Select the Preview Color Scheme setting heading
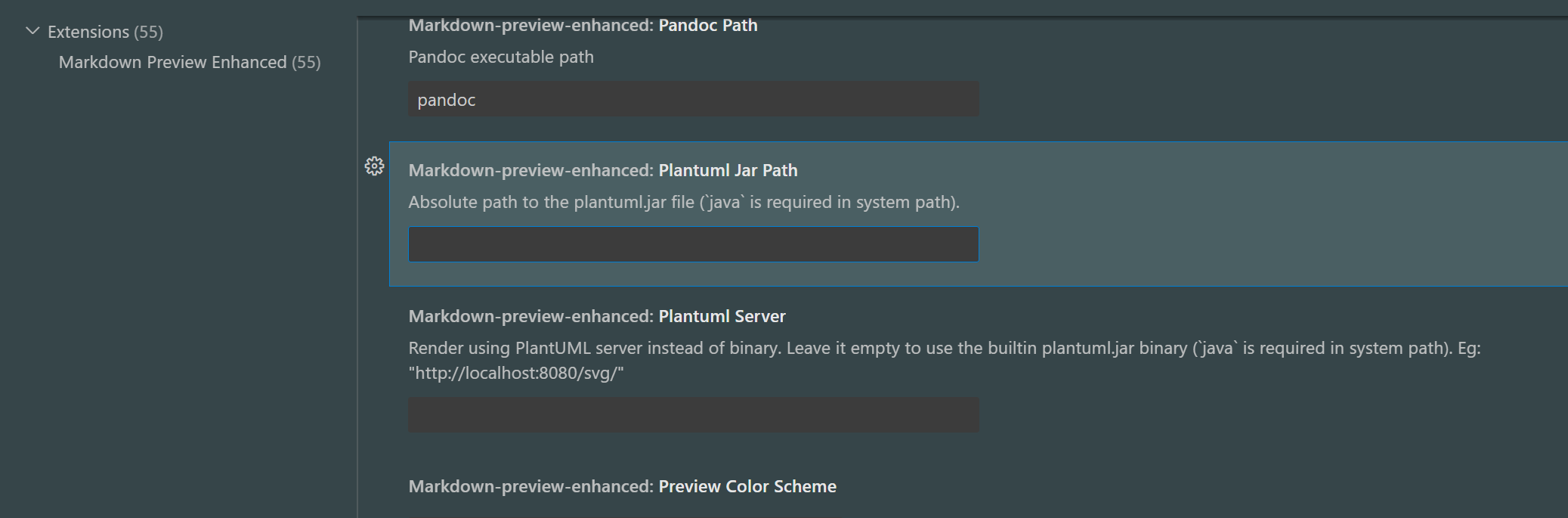The height and width of the screenshot is (518, 1568). [747, 486]
